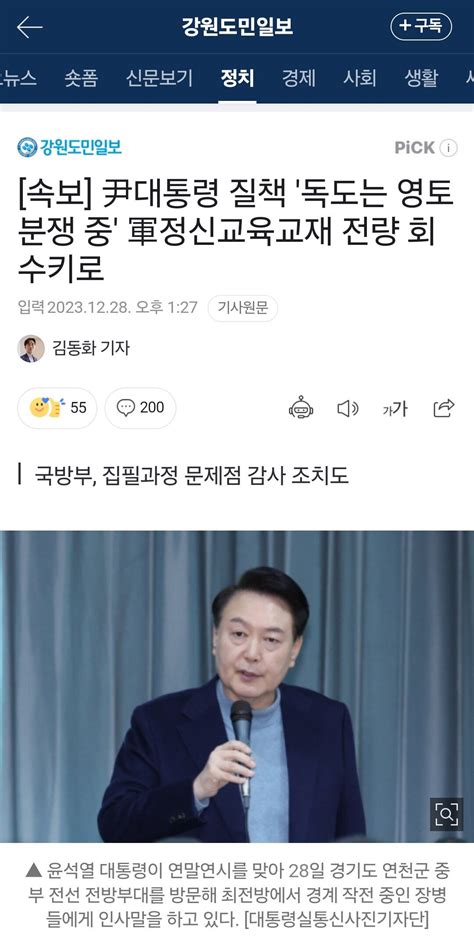Open the 200 comments bubble
This screenshot has height=936, width=474.
coord(140,408)
